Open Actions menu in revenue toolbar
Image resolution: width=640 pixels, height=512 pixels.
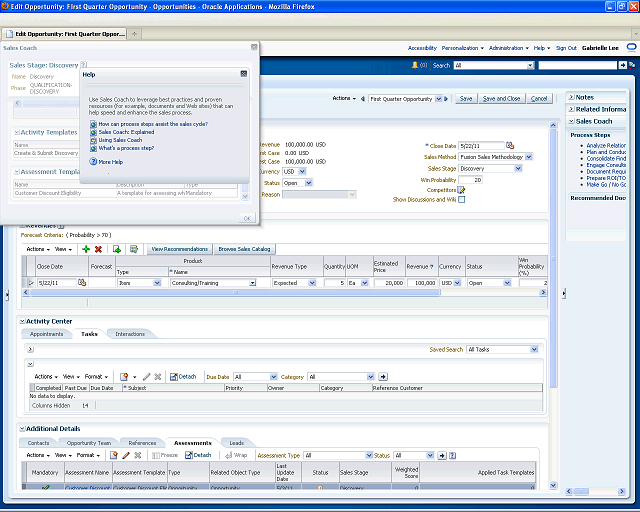point(38,249)
